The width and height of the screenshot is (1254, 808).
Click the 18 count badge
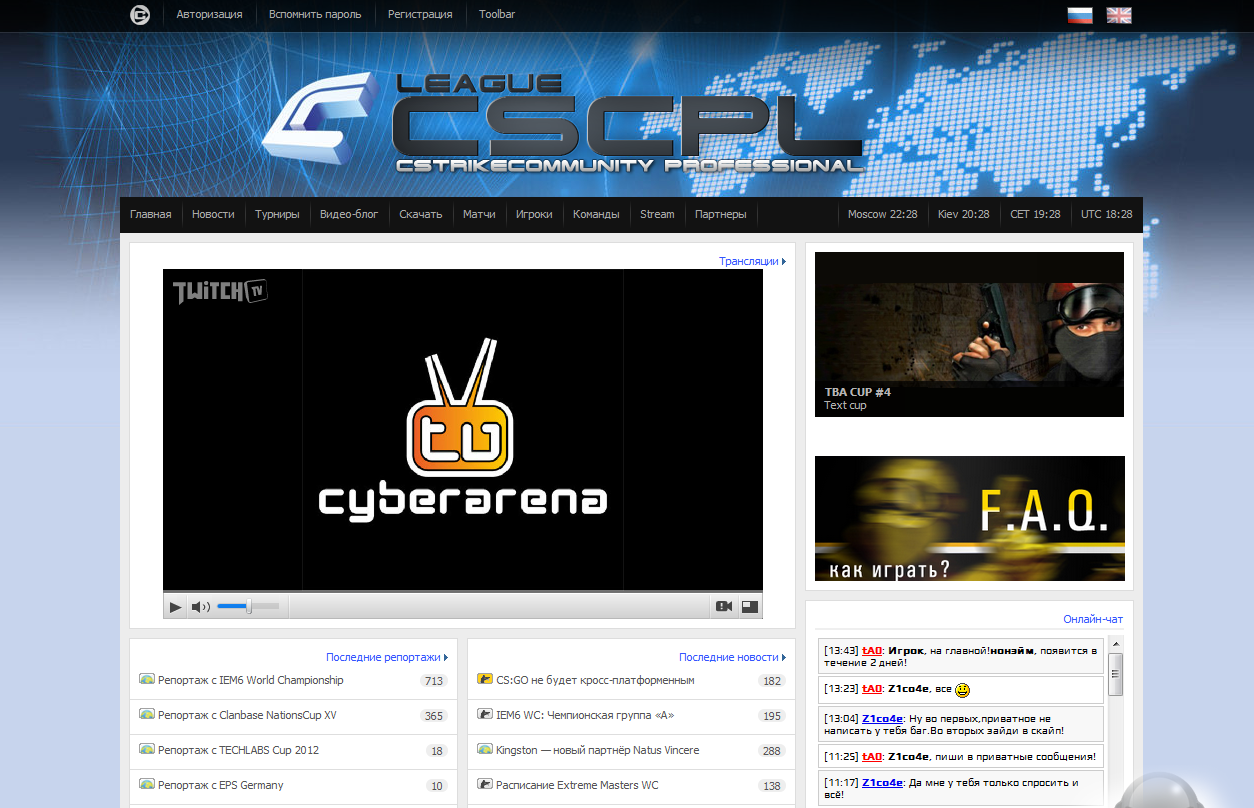pyautogui.click(x=437, y=751)
